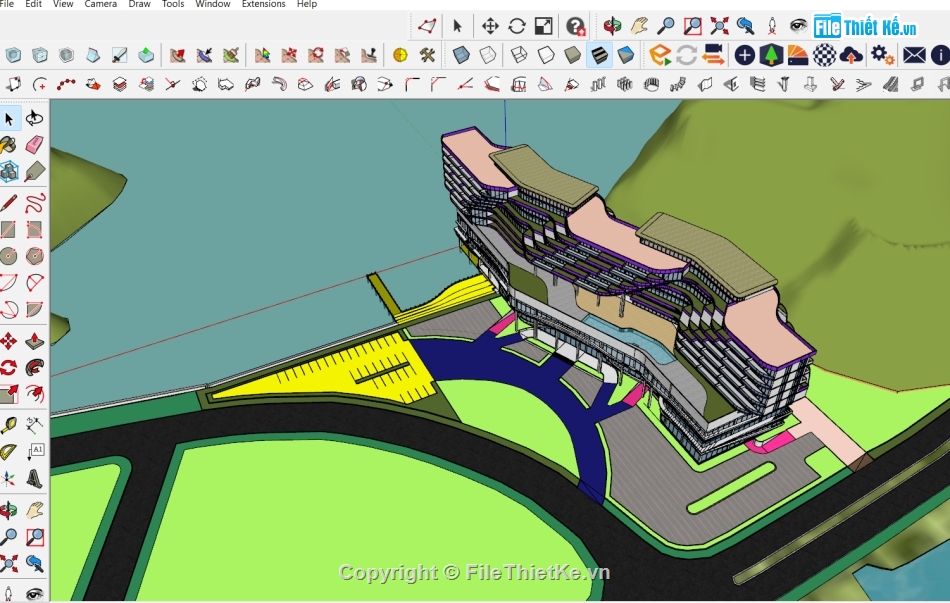Open the Draw menu
Viewport: 950px width, 603px height.
click(x=139, y=4)
